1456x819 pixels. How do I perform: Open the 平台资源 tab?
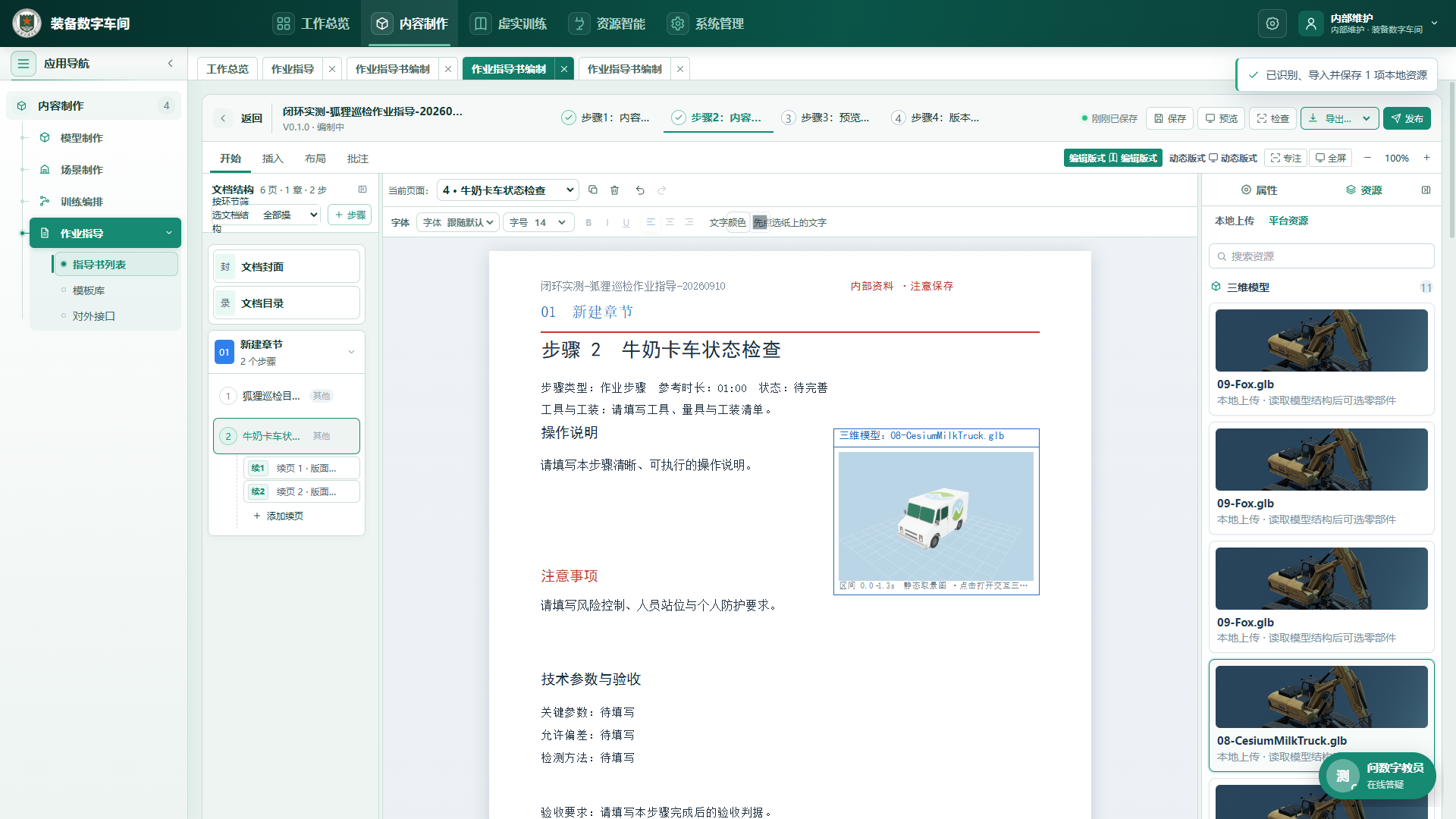coord(1288,221)
